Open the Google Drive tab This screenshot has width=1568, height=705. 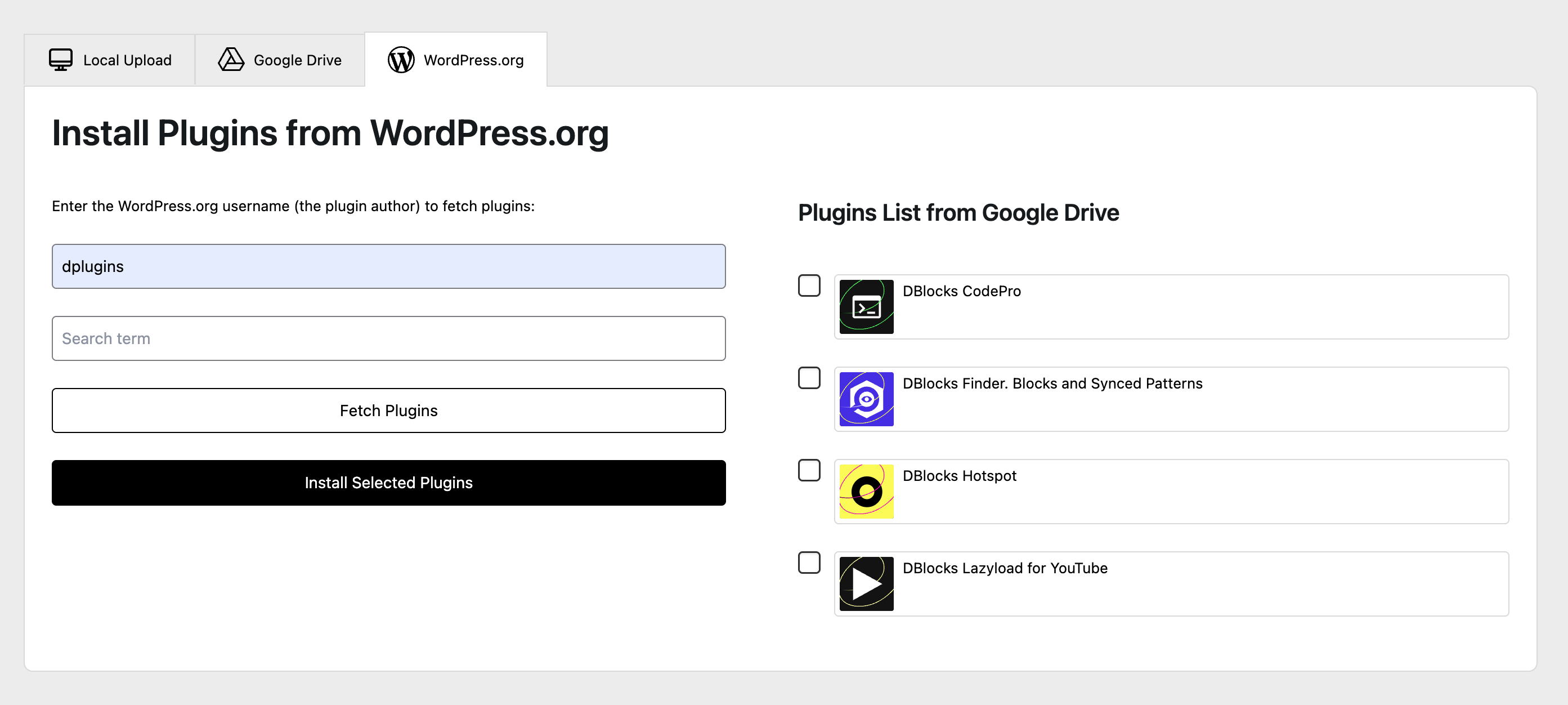coord(280,60)
